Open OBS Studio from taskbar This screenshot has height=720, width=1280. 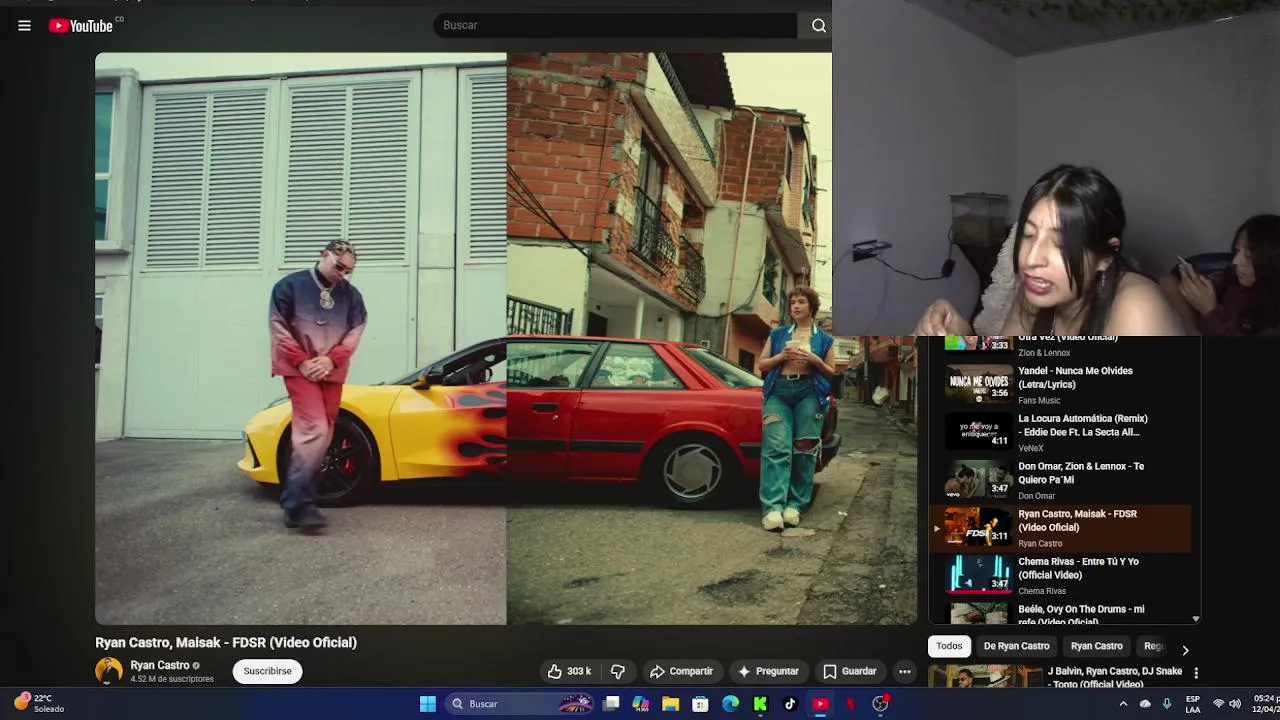point(880,704)
